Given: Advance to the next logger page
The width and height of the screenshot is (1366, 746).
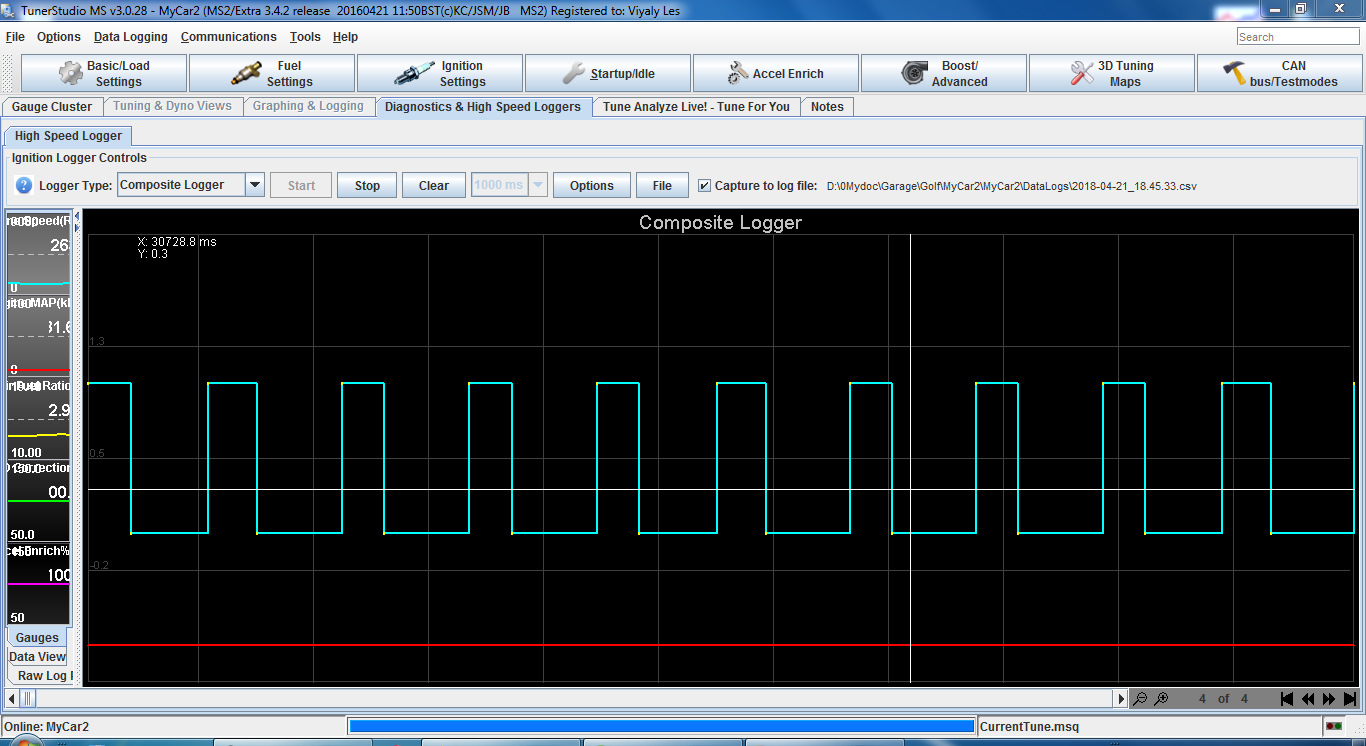Looking at the screenshot, I should (1329, 699).
